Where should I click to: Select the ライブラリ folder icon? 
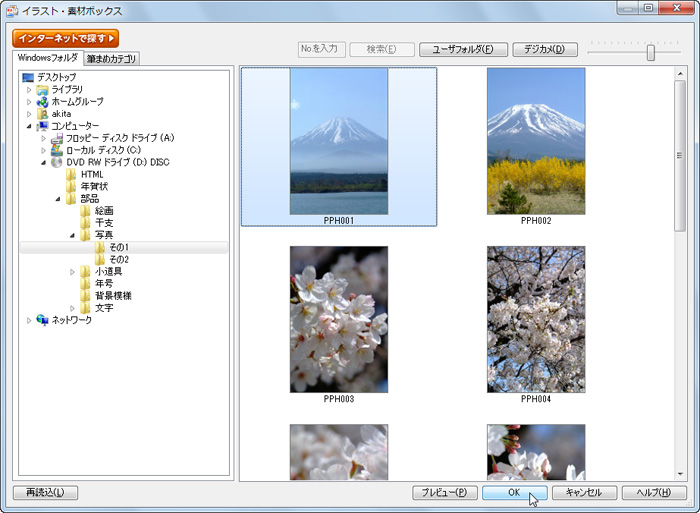point(42,90)
